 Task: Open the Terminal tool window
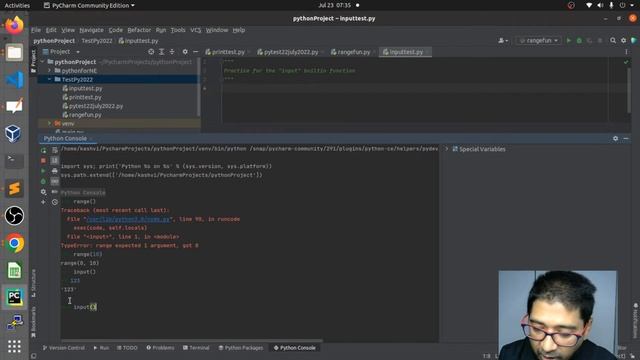click(196, 348)
